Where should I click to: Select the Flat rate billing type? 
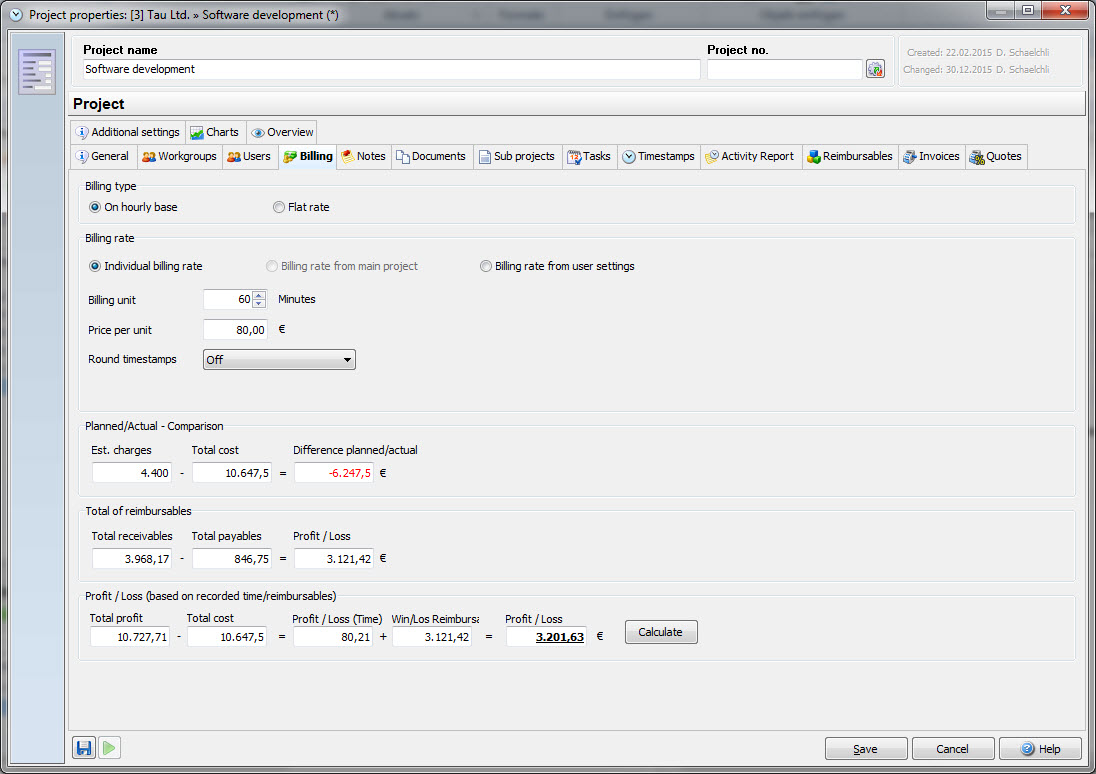(x=279, y=207)
